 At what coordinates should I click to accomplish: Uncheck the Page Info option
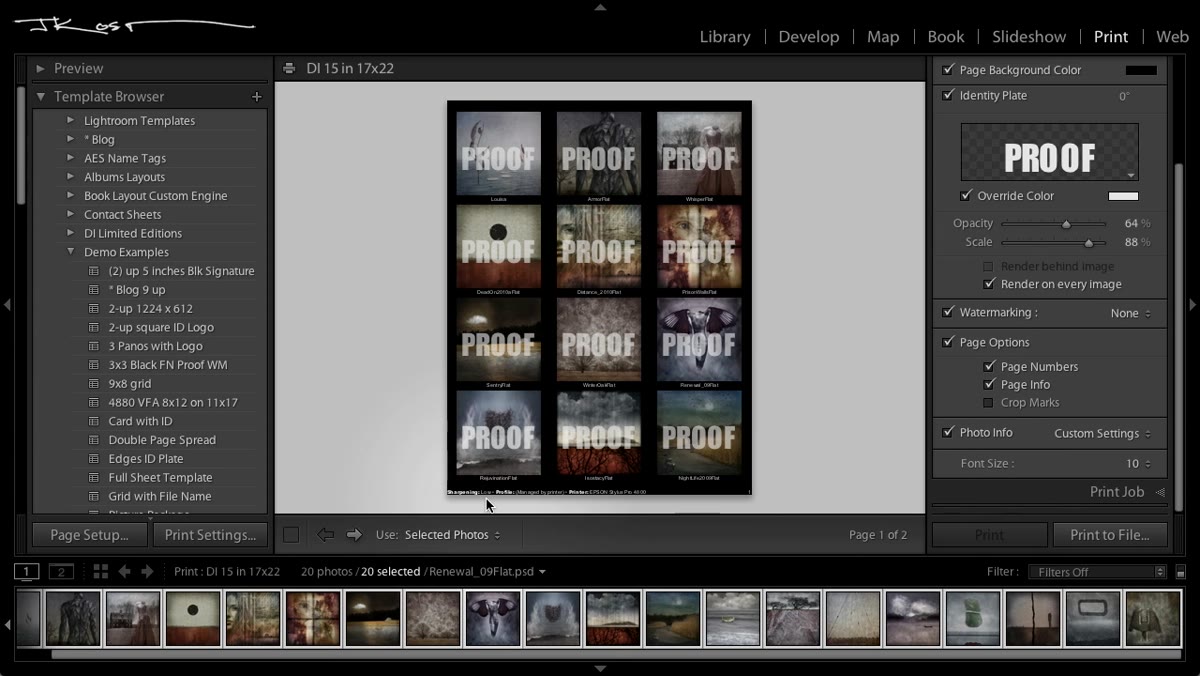[989, 385]
